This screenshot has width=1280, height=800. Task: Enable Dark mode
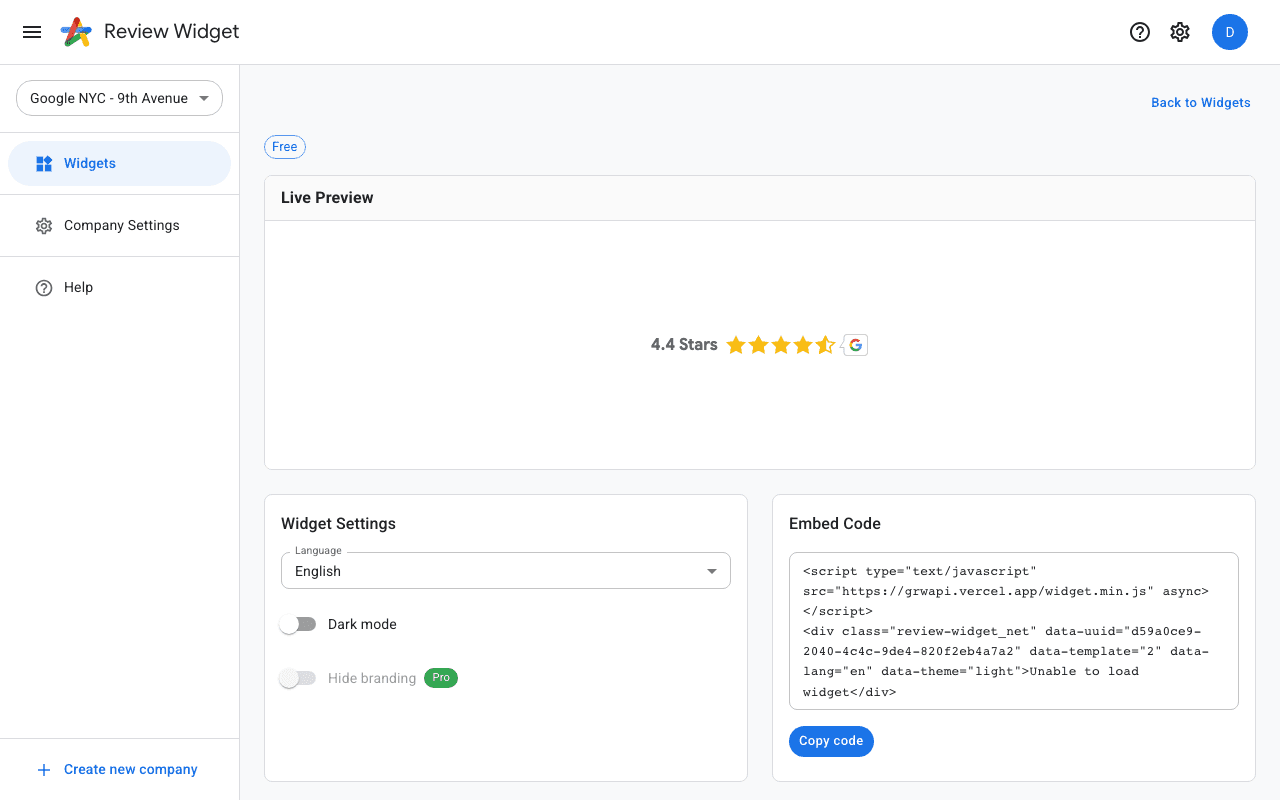point(297,623)
